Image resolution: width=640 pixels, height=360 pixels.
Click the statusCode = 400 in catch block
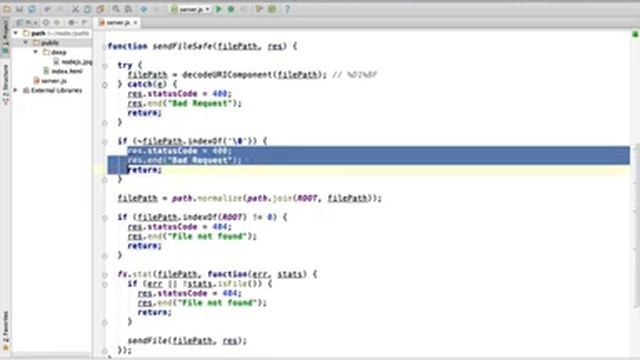click(189, 94)
